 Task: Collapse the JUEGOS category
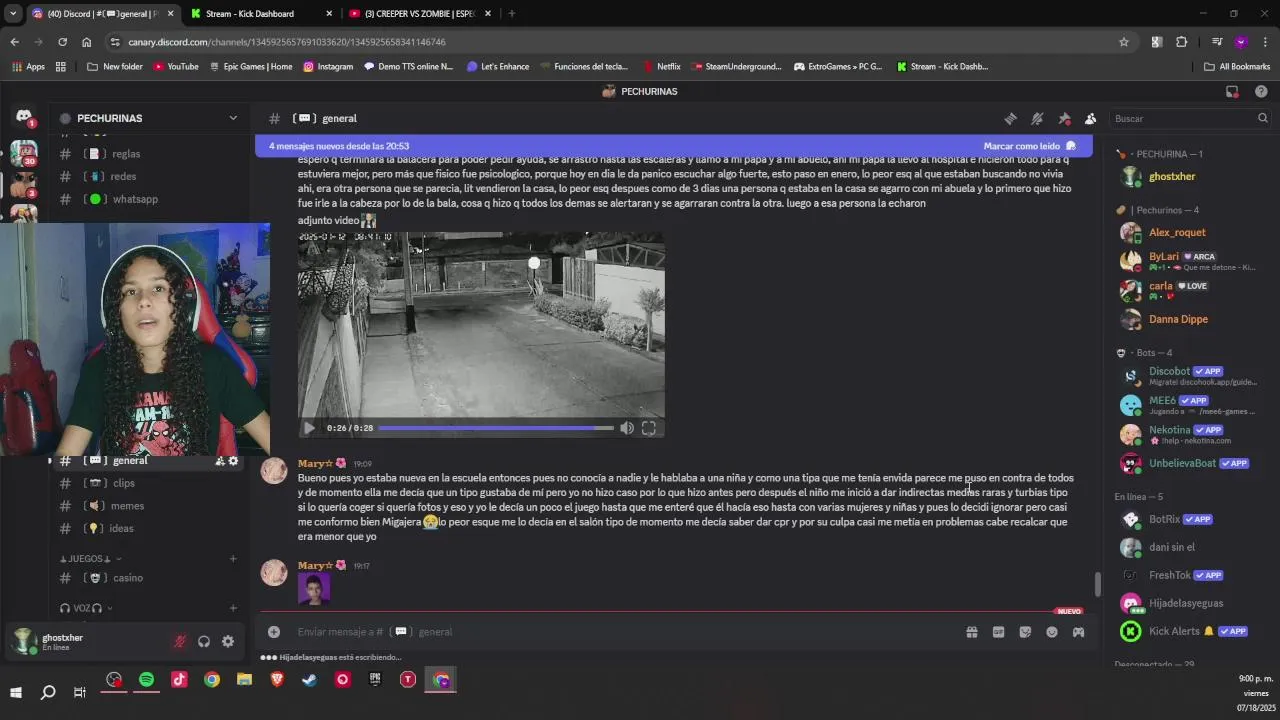[90, 559]
